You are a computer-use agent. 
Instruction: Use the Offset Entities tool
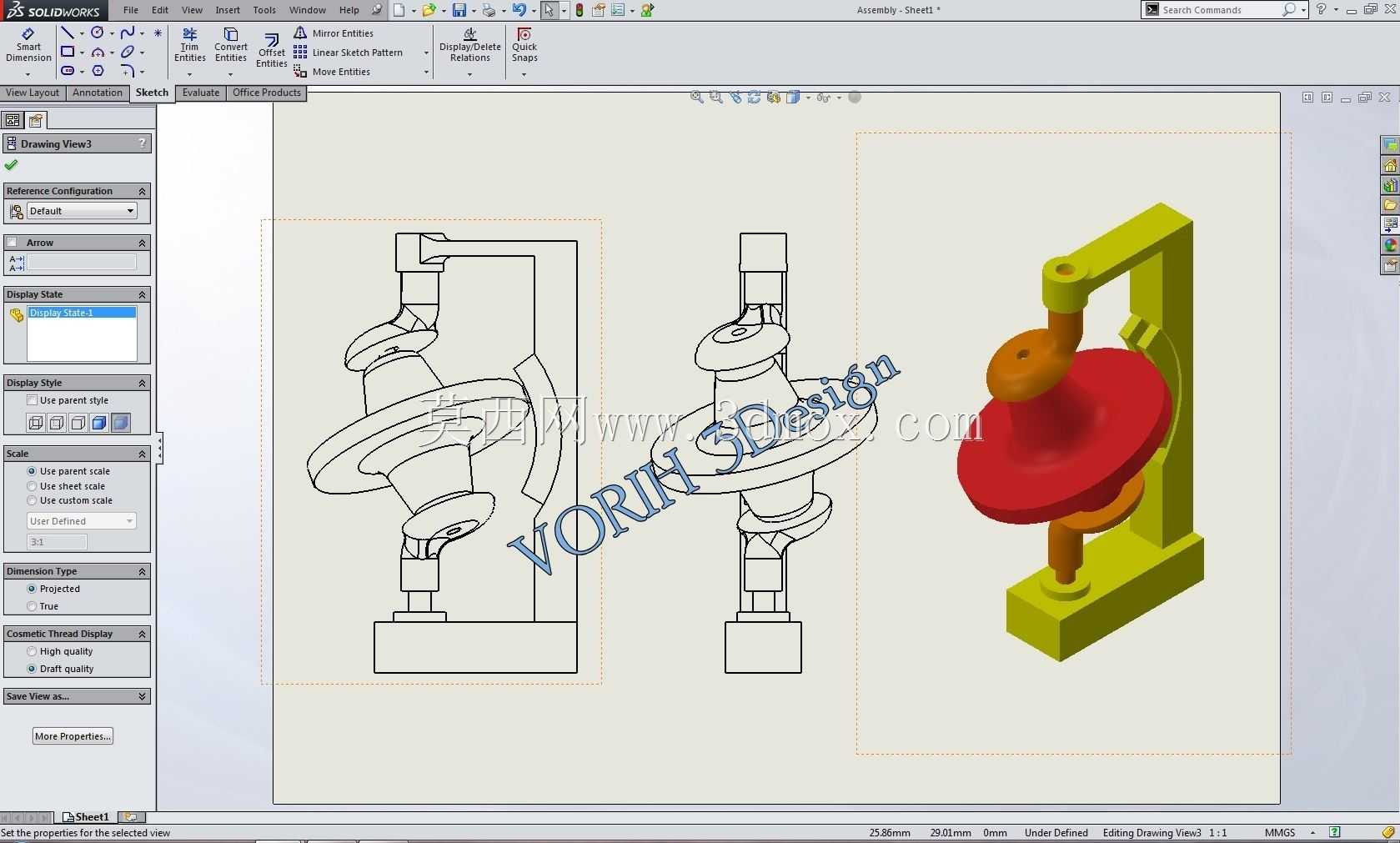click(x=272, y=50)
